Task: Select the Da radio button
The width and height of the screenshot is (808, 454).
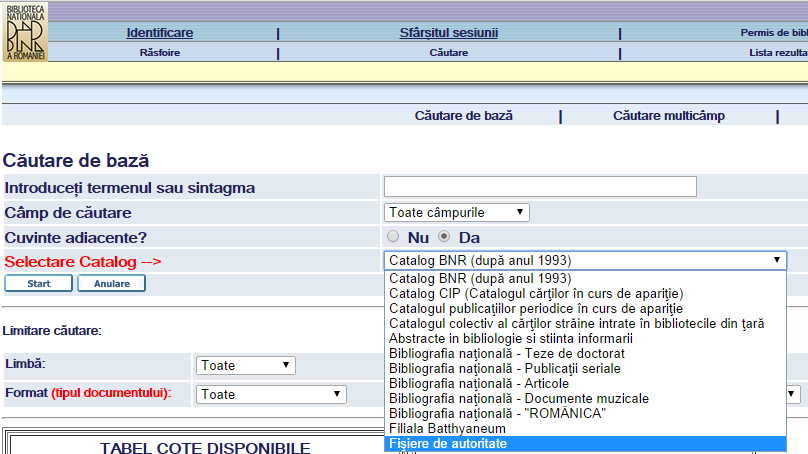Action: 444,237
